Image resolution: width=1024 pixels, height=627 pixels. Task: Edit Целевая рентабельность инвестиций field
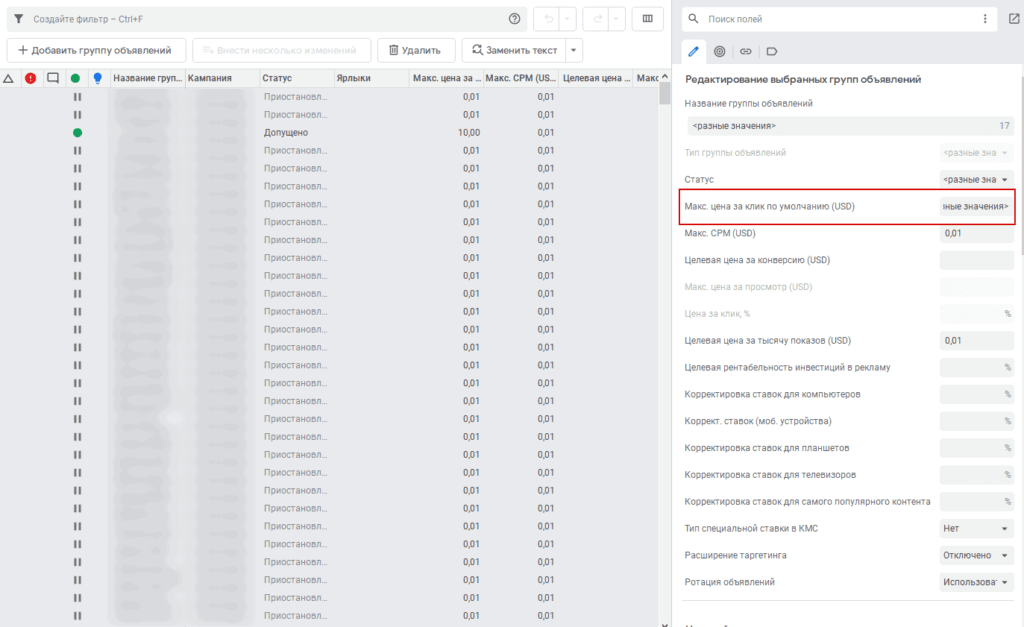[x=976, y=367]
